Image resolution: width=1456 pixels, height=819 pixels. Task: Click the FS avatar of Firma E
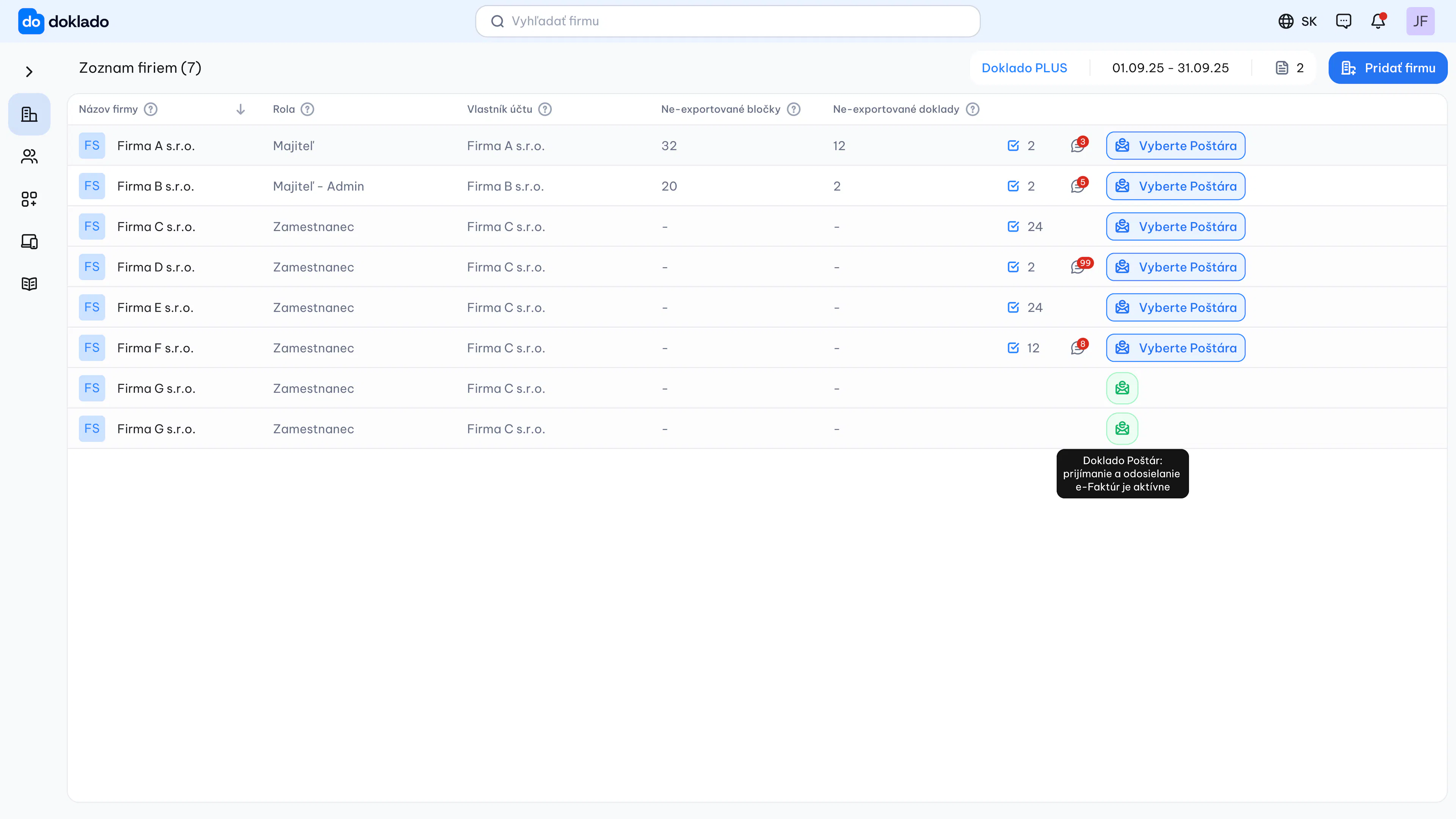92,308
